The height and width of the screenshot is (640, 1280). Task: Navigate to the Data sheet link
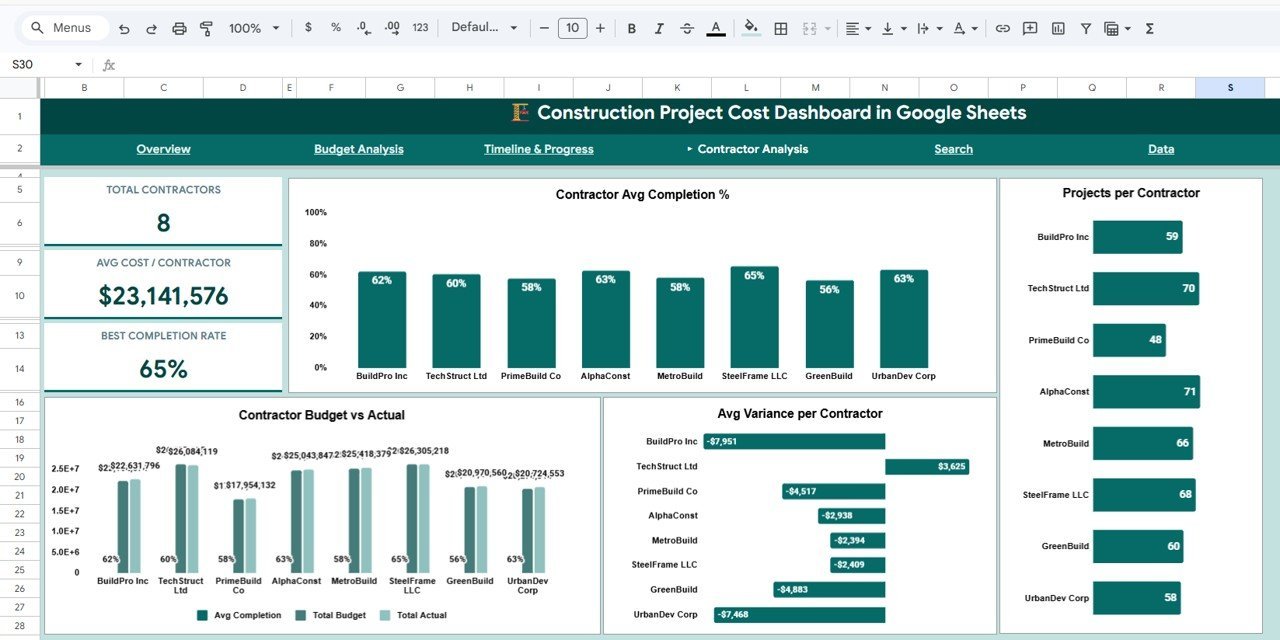1160,148
